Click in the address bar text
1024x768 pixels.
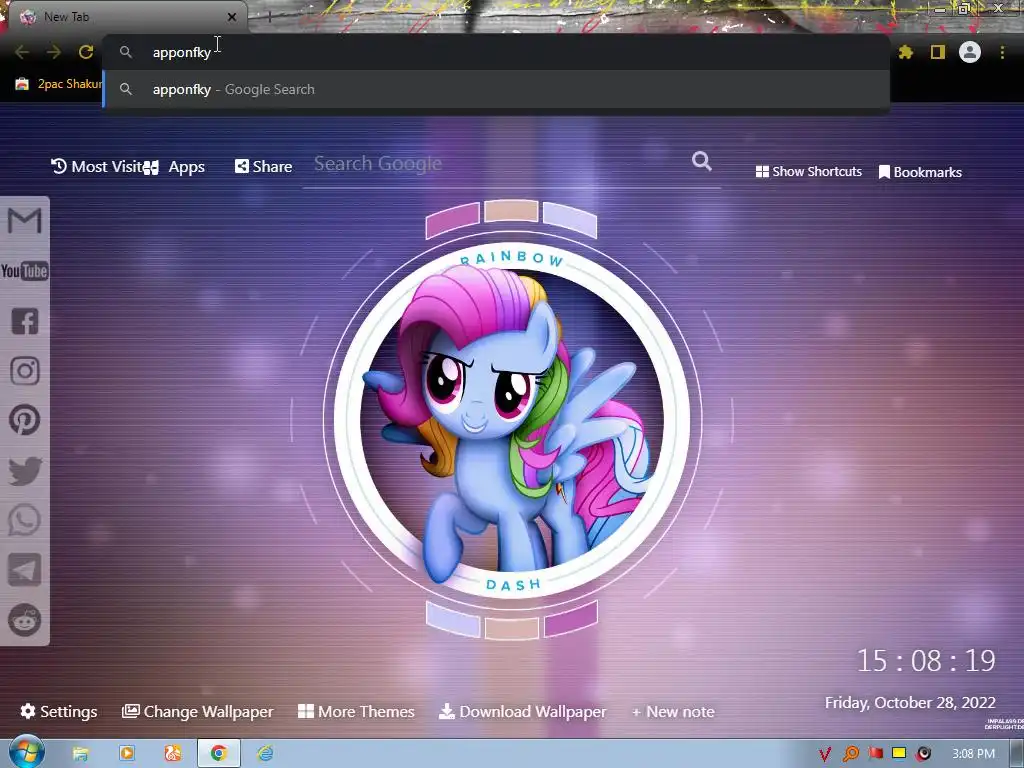[182, 52]
